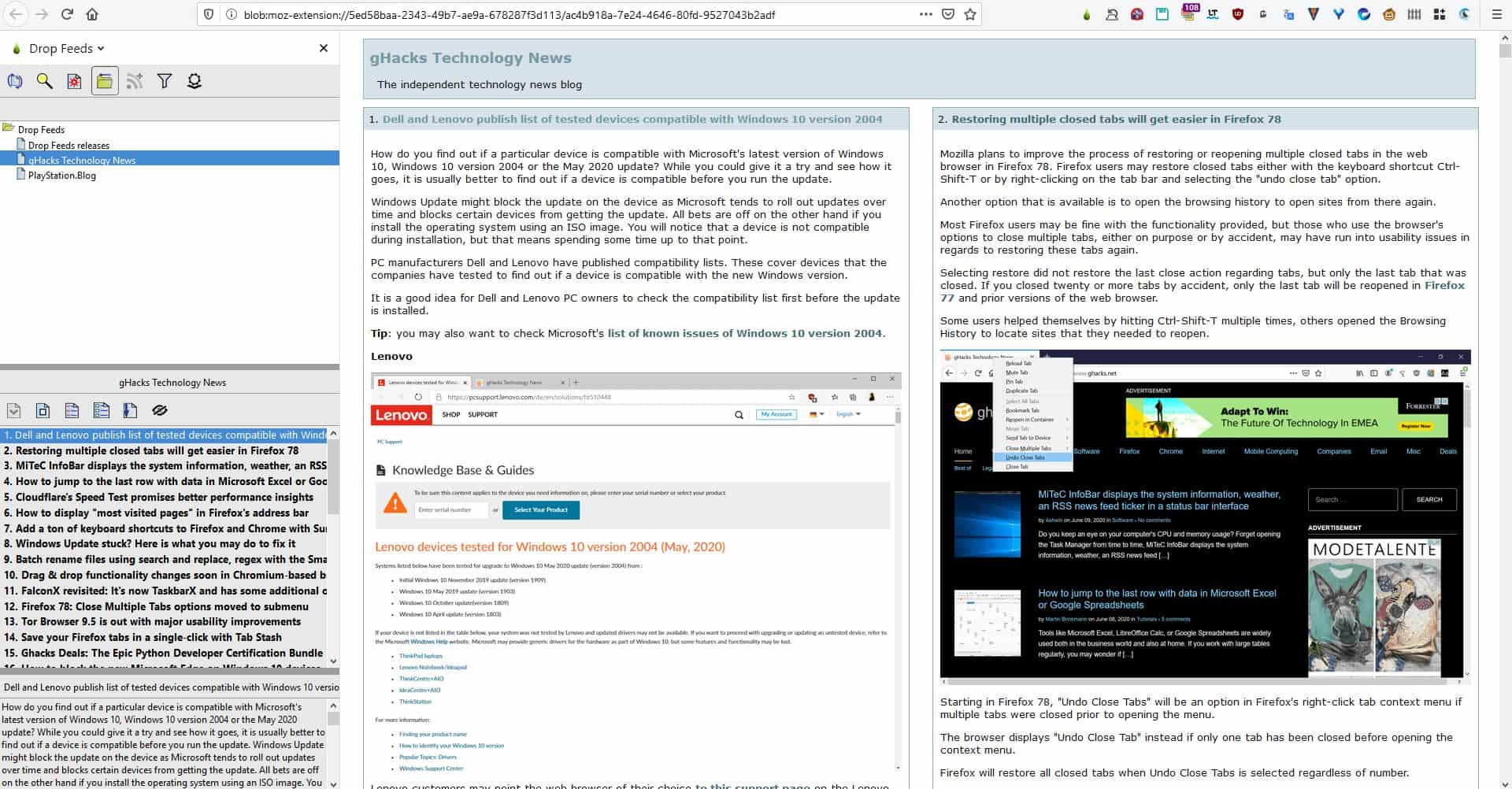Click the blue page with square icon
This screenshot has height=789, width=1512.
coord(43,410)
